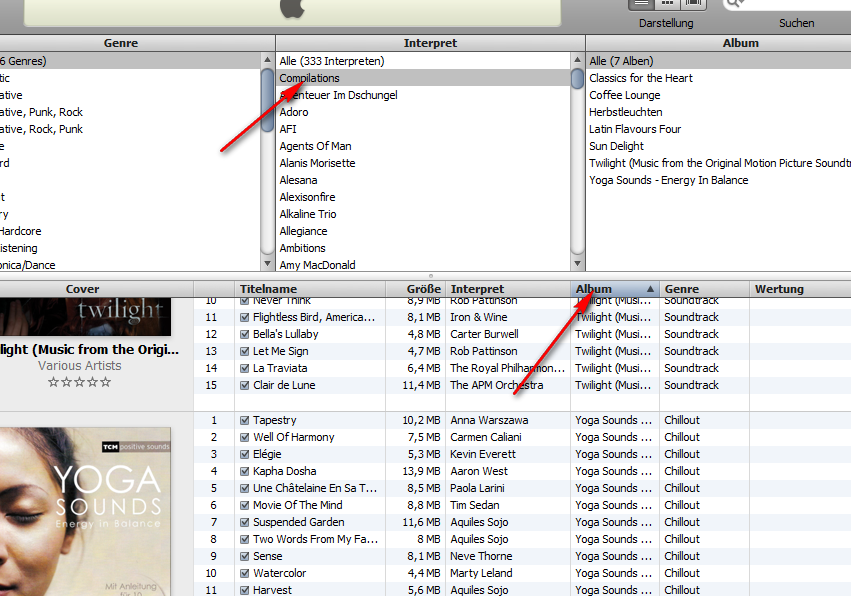Screen dimensions: 851x596
Task: Select album "Classics for the Heart"
Action: click(x=719, y=78)
